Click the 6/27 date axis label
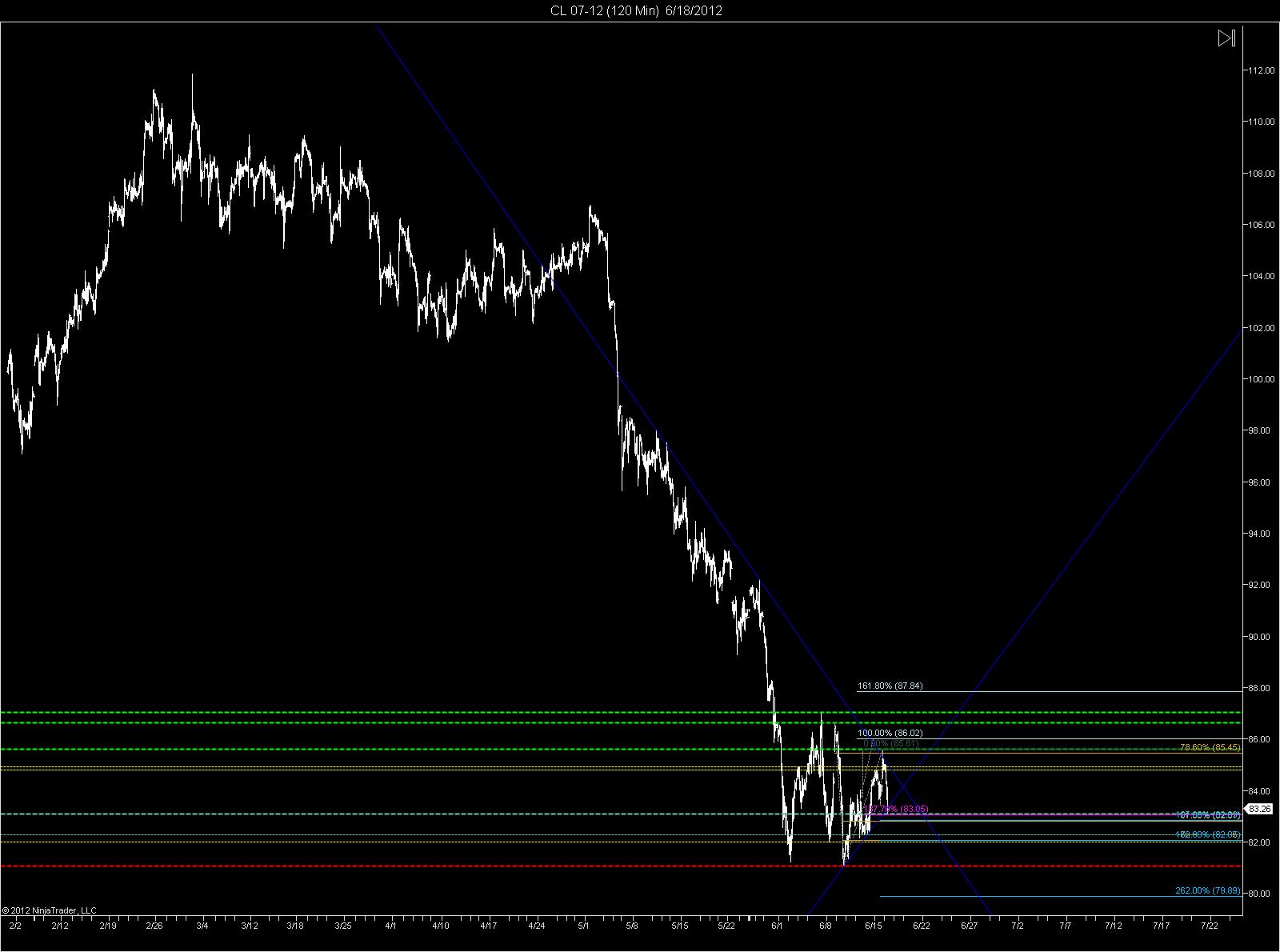The width and height of the screenshot is (1280, 952). click(x=969, y=926)
